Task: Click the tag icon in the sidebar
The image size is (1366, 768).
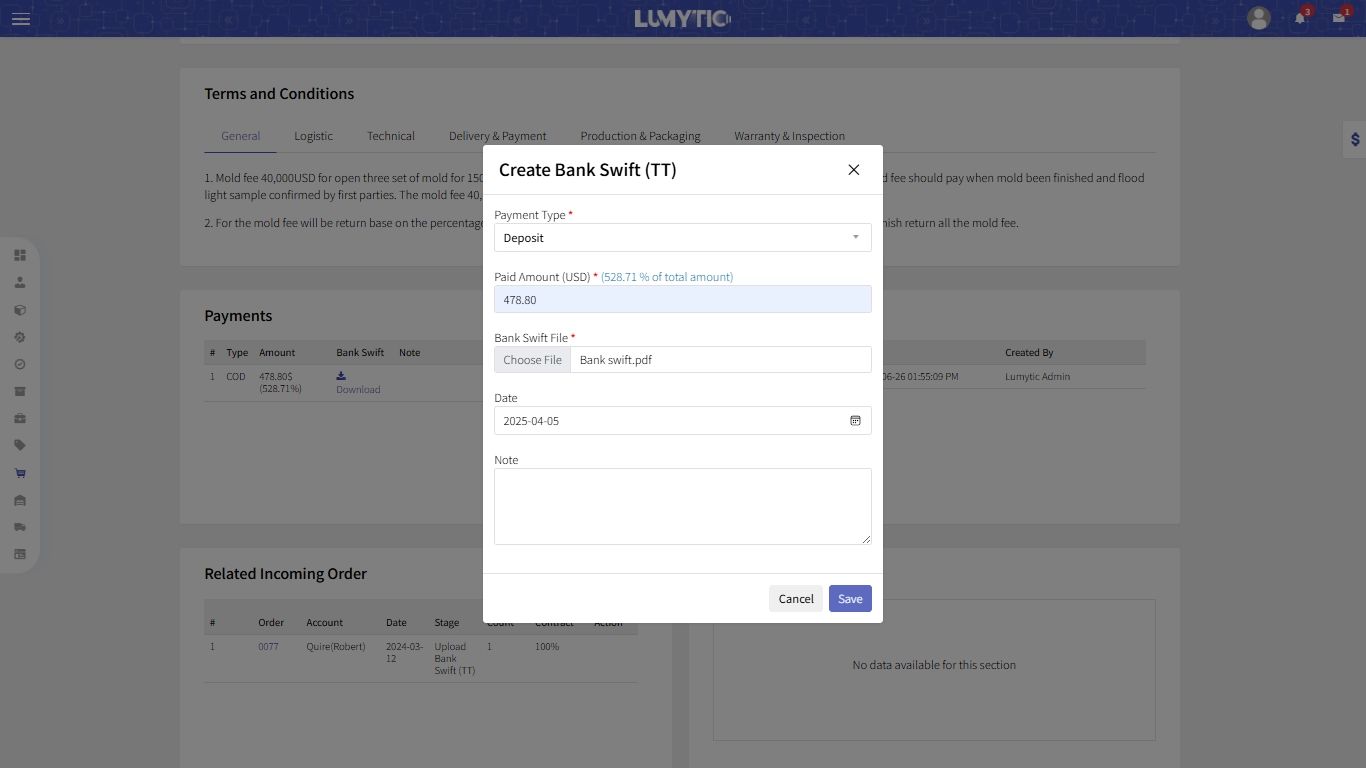Action: (x=20, y=446)
